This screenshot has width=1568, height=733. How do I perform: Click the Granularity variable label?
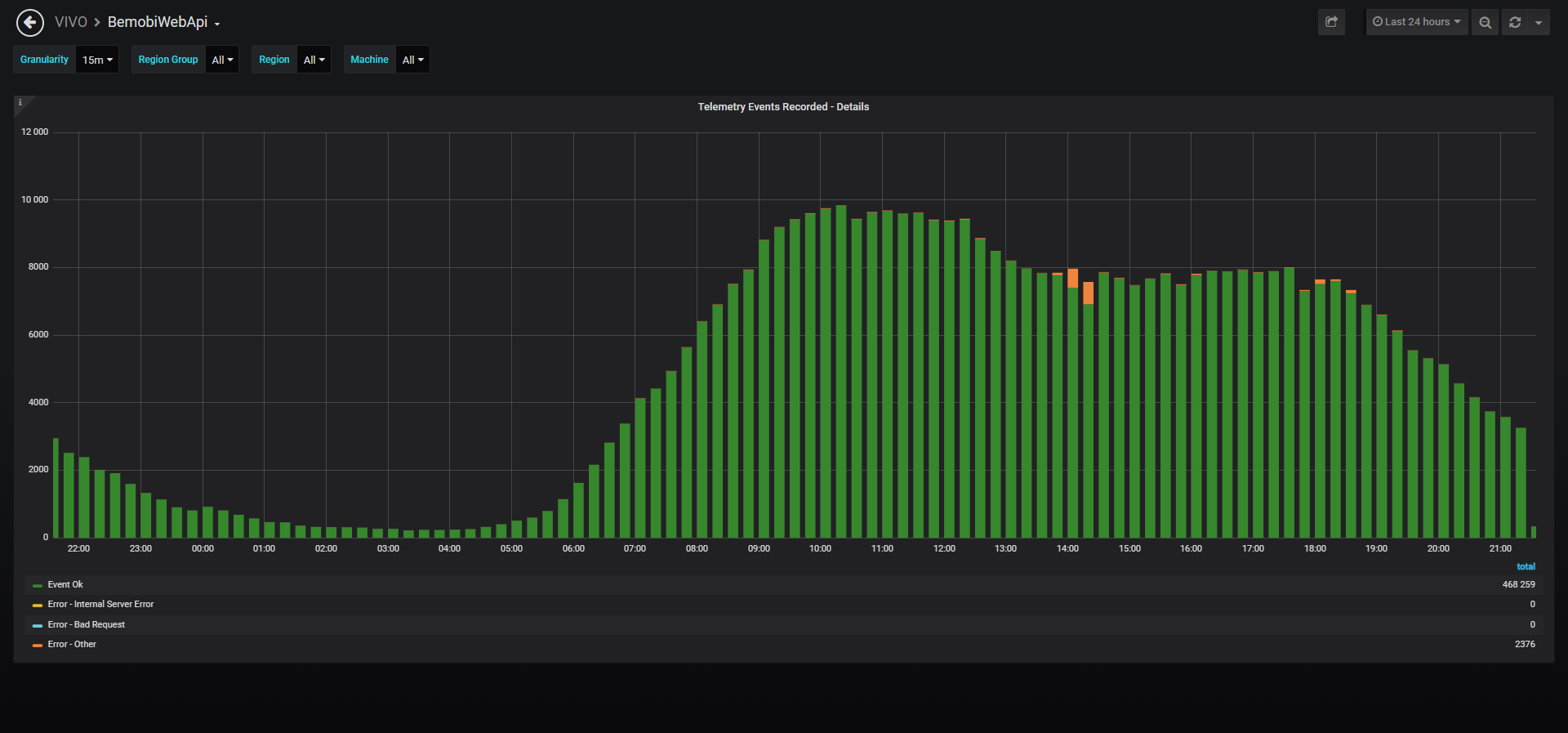45,60
